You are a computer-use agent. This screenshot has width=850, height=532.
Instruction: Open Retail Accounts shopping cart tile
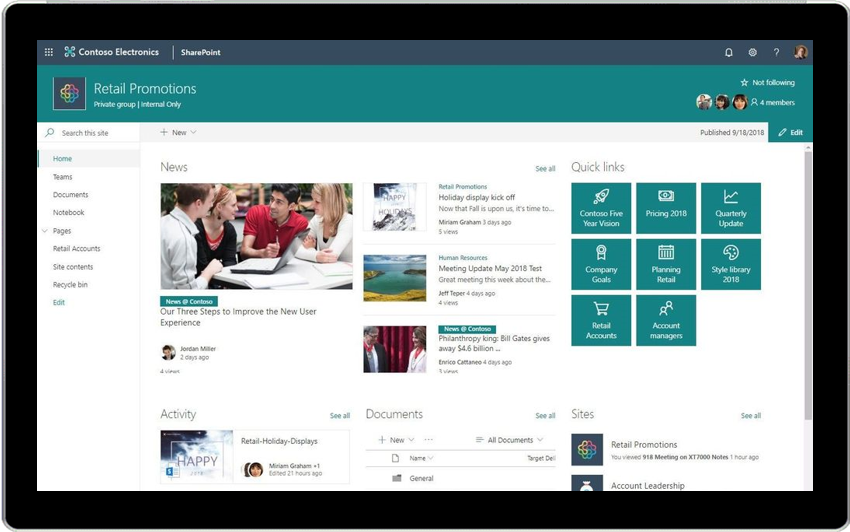tap(601, 321)
